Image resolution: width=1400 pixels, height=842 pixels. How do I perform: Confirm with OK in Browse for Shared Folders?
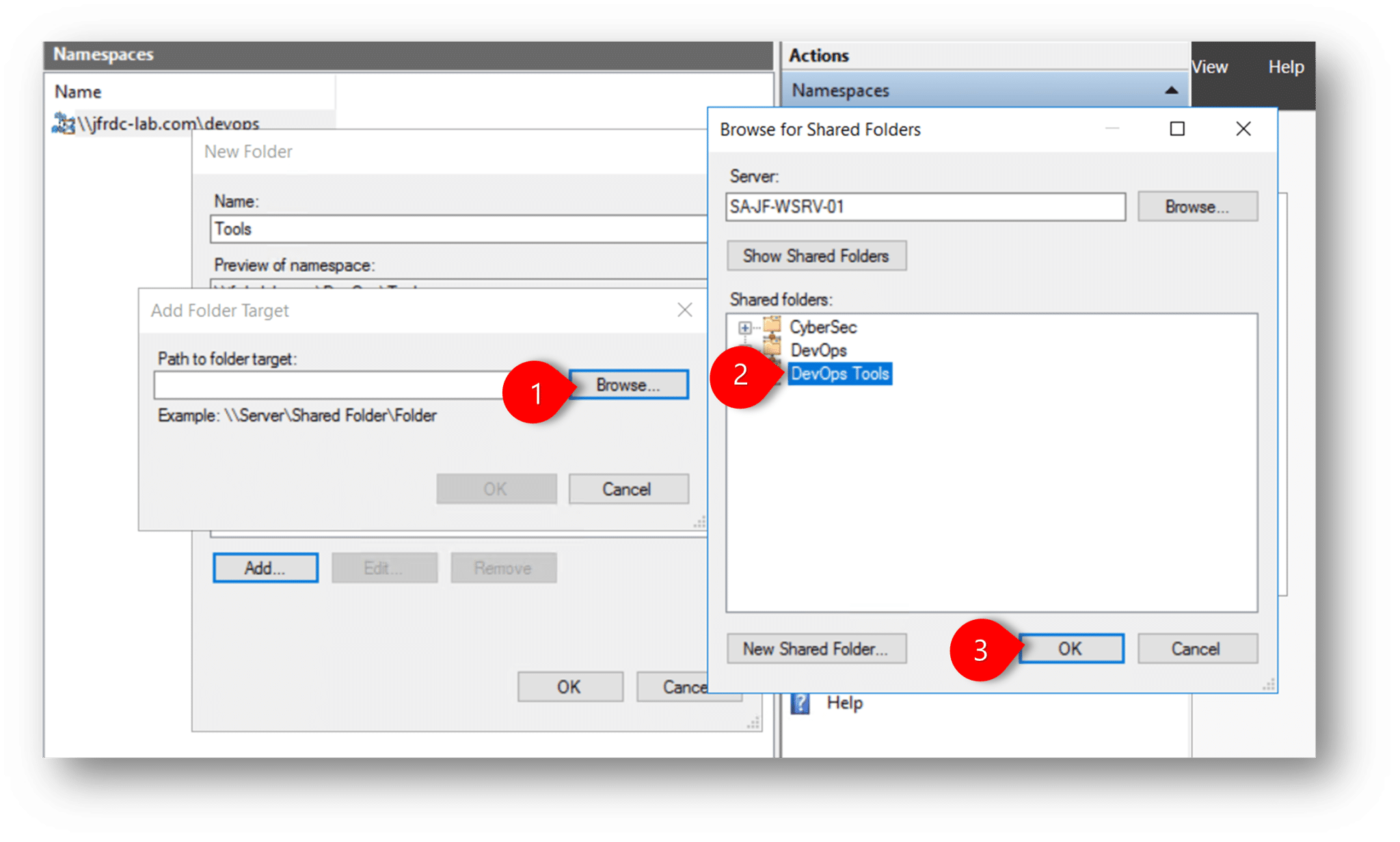point(1071,649)
